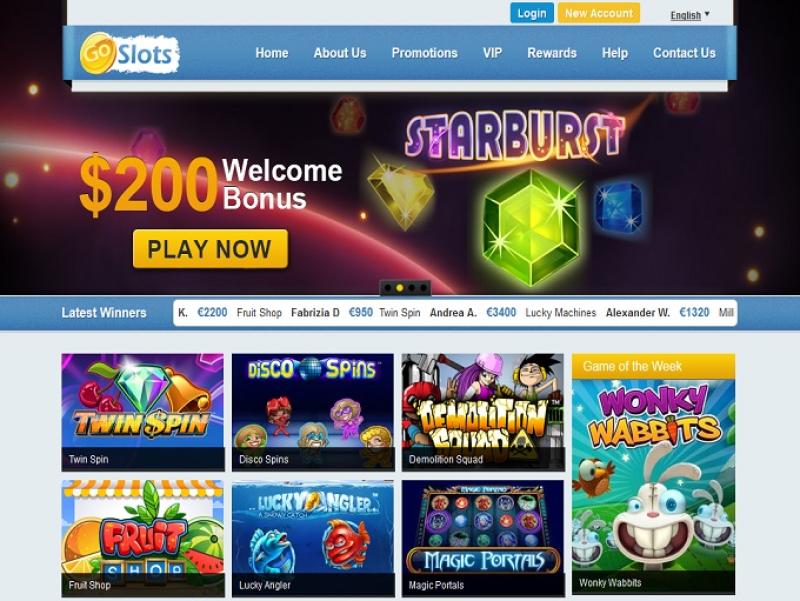Launch the Disco Spins game
Image resolution: width=800 pixels, height=601 pixels.
313,412
